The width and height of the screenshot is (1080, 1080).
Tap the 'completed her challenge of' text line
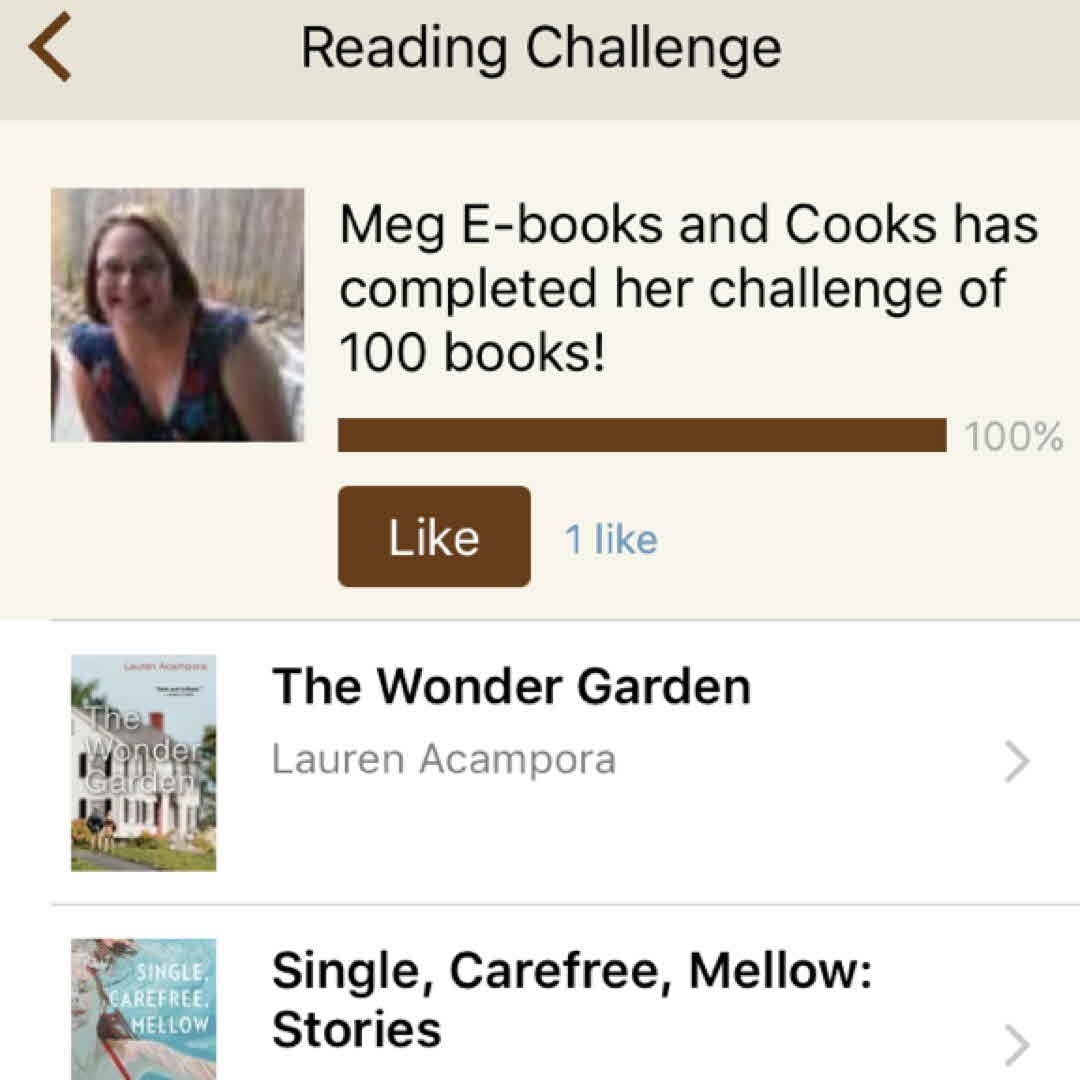coord(672,289)
